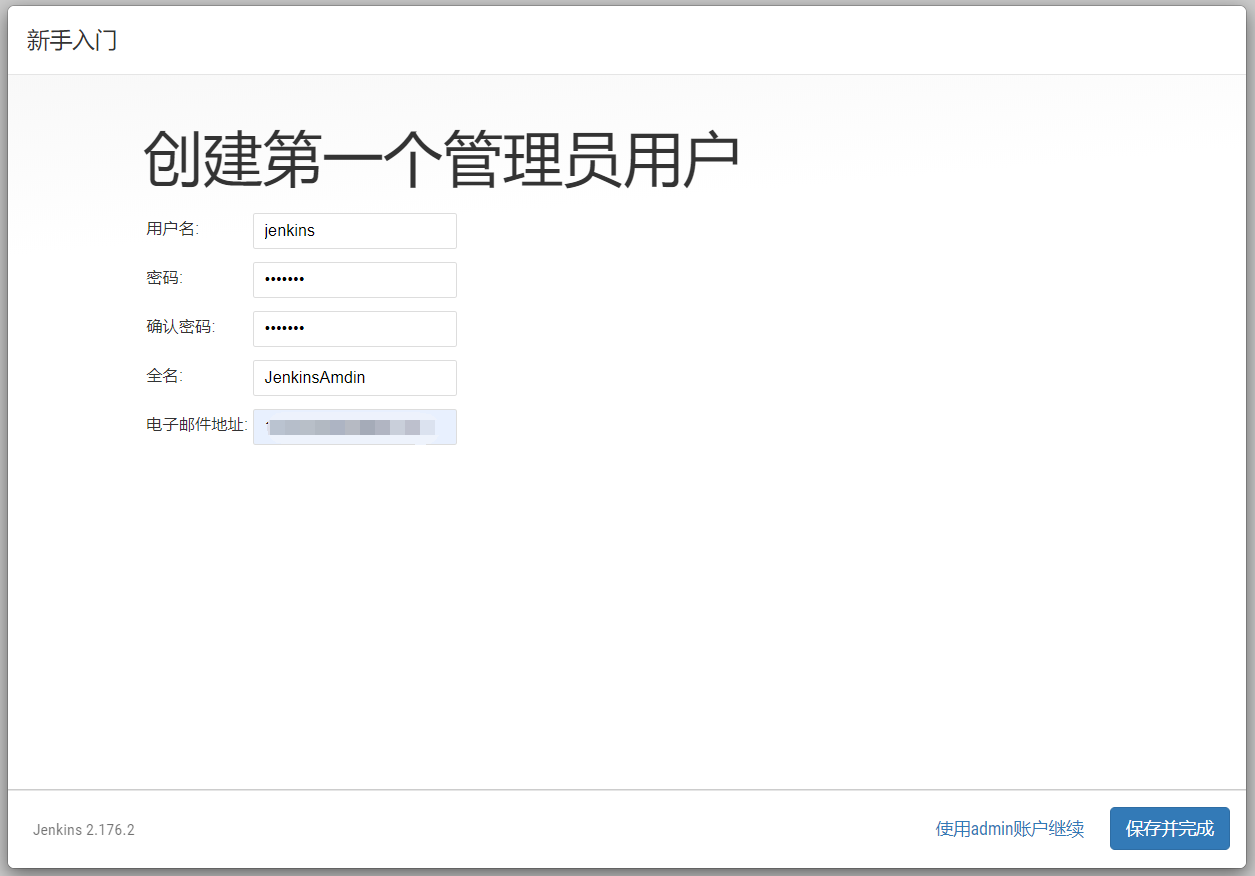The image size is (1255, 876).
Task: Click the 密码 password field
Action: tap(354, 280)
